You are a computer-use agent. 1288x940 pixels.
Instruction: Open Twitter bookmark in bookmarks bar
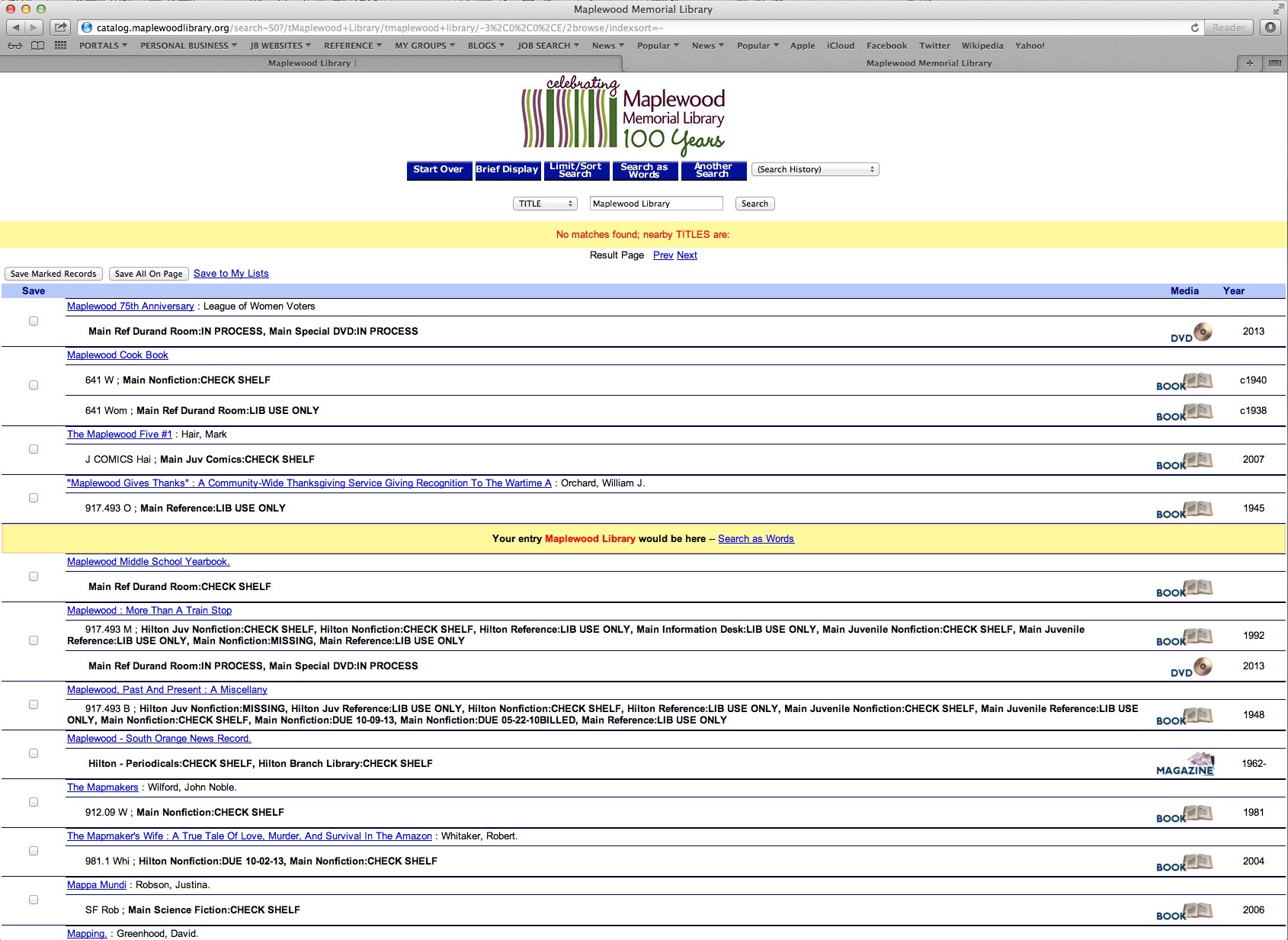[x=934, y=46]
